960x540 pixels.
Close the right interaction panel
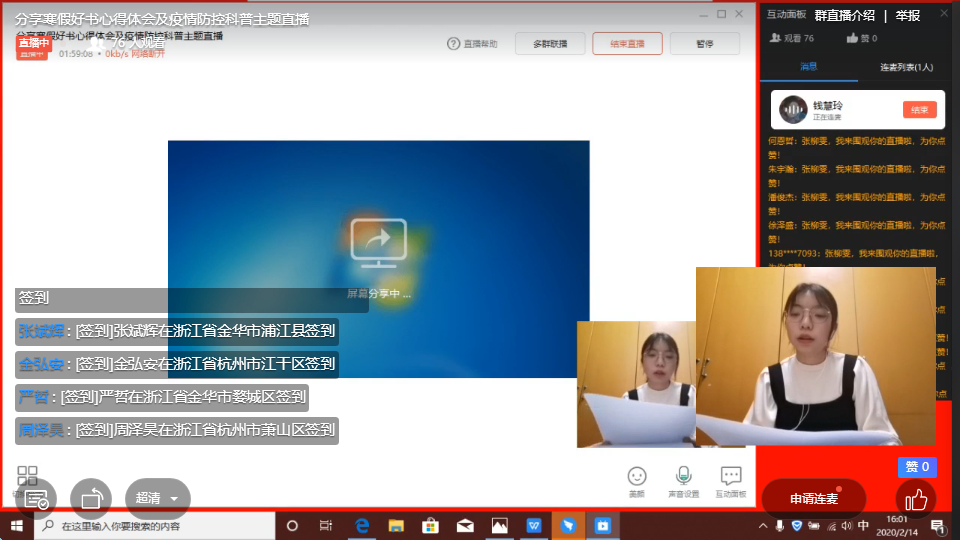coord(944,13)
